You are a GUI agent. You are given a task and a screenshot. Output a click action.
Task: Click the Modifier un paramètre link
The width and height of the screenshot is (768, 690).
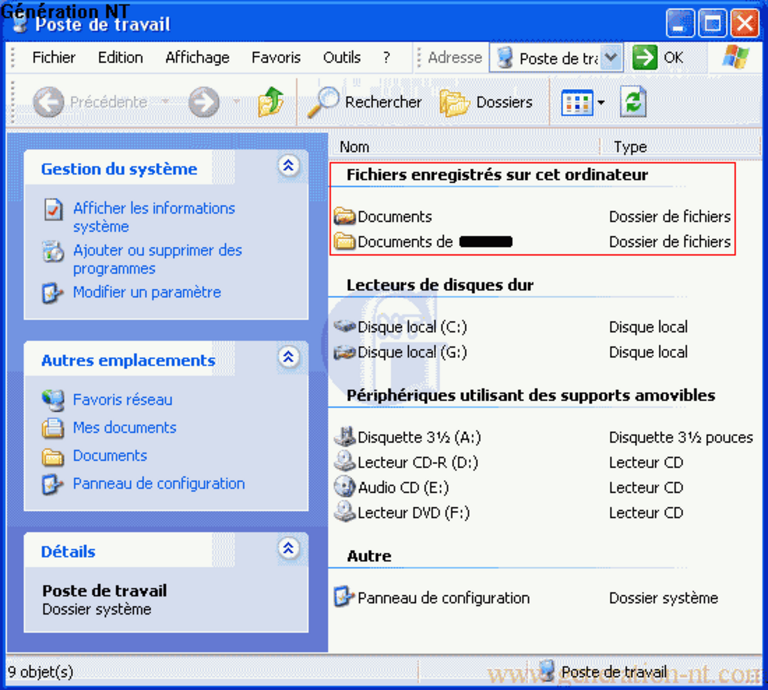click(x=147, y=292)
